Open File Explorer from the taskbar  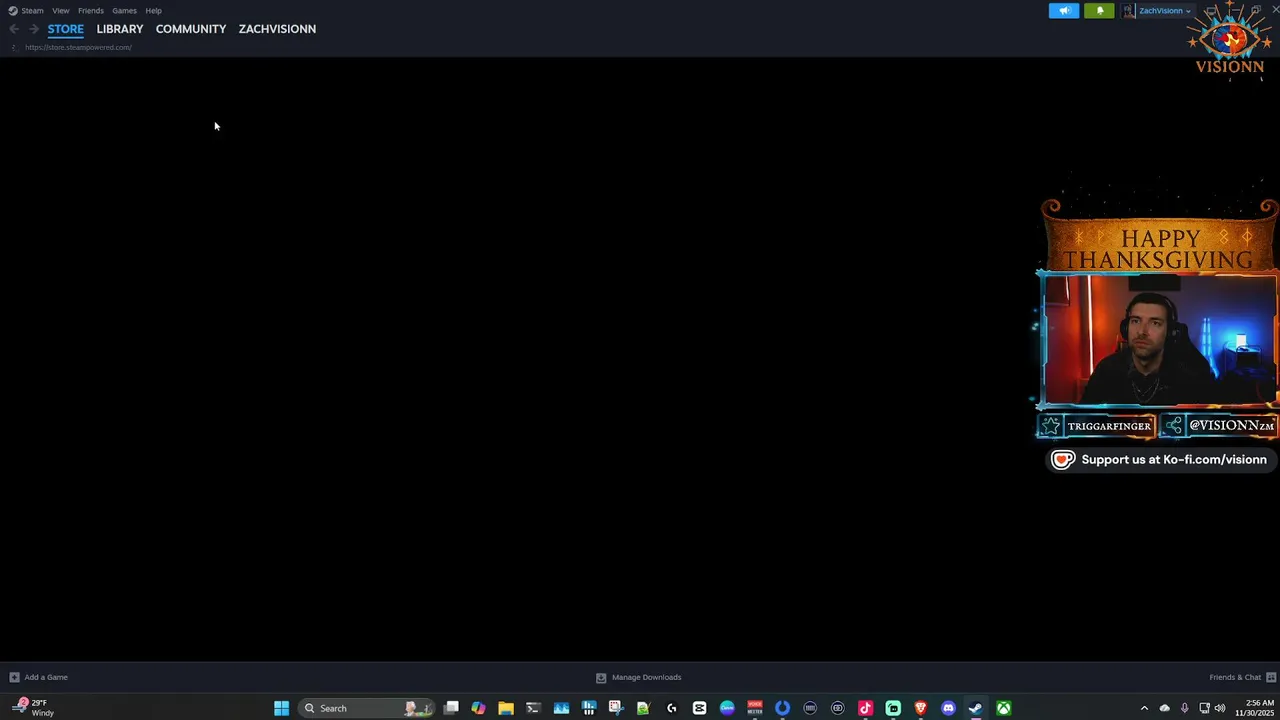(x=506, y=708)
